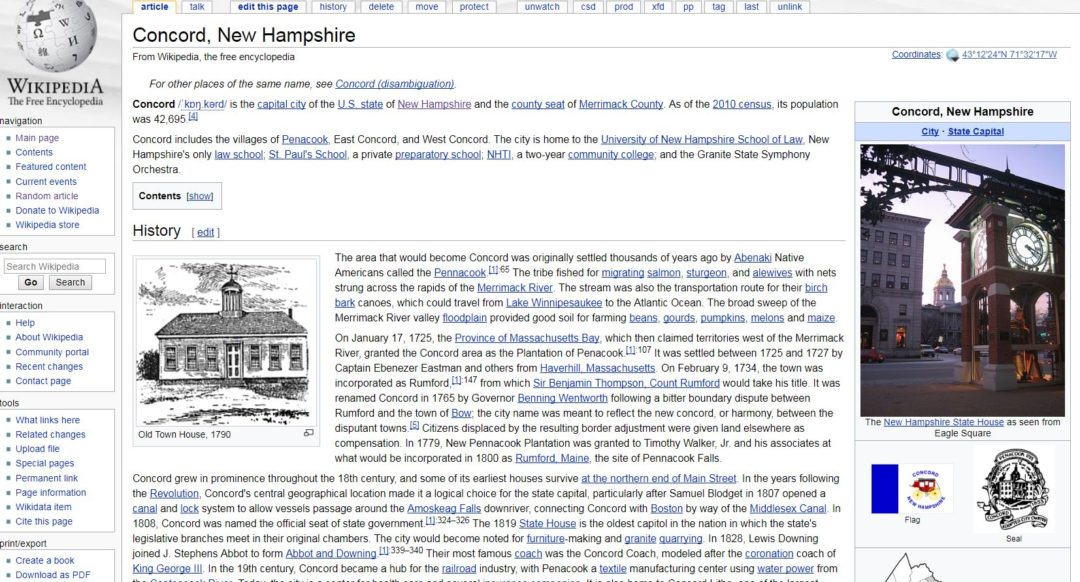Open the St. Paul's School link

pyautogui.click(x=307, y=154)
